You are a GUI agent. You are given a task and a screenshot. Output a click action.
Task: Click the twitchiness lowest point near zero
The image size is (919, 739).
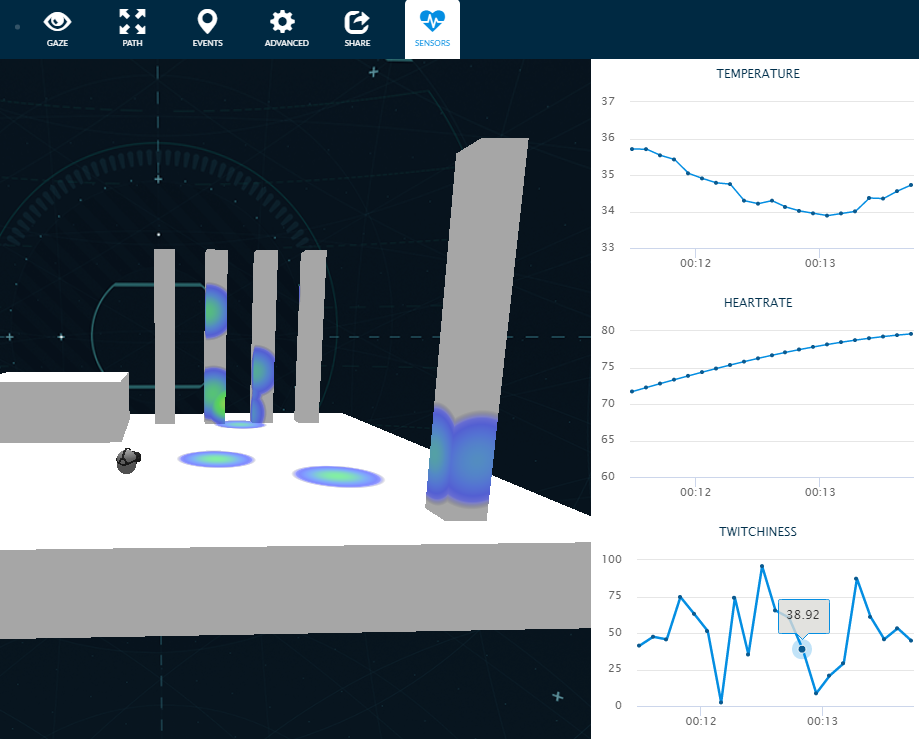(720, 701)
